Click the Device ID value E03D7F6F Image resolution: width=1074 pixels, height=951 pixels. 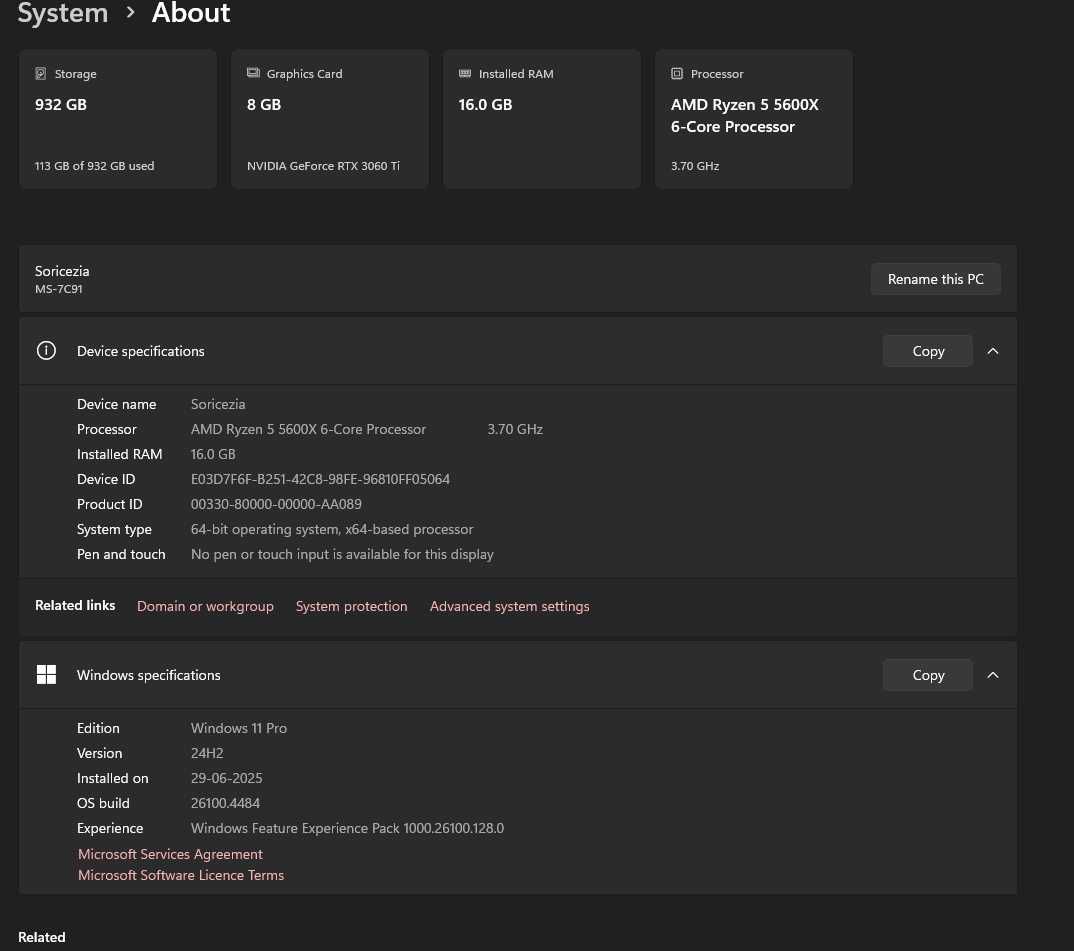pyautogui.click(x=320, y=479)
